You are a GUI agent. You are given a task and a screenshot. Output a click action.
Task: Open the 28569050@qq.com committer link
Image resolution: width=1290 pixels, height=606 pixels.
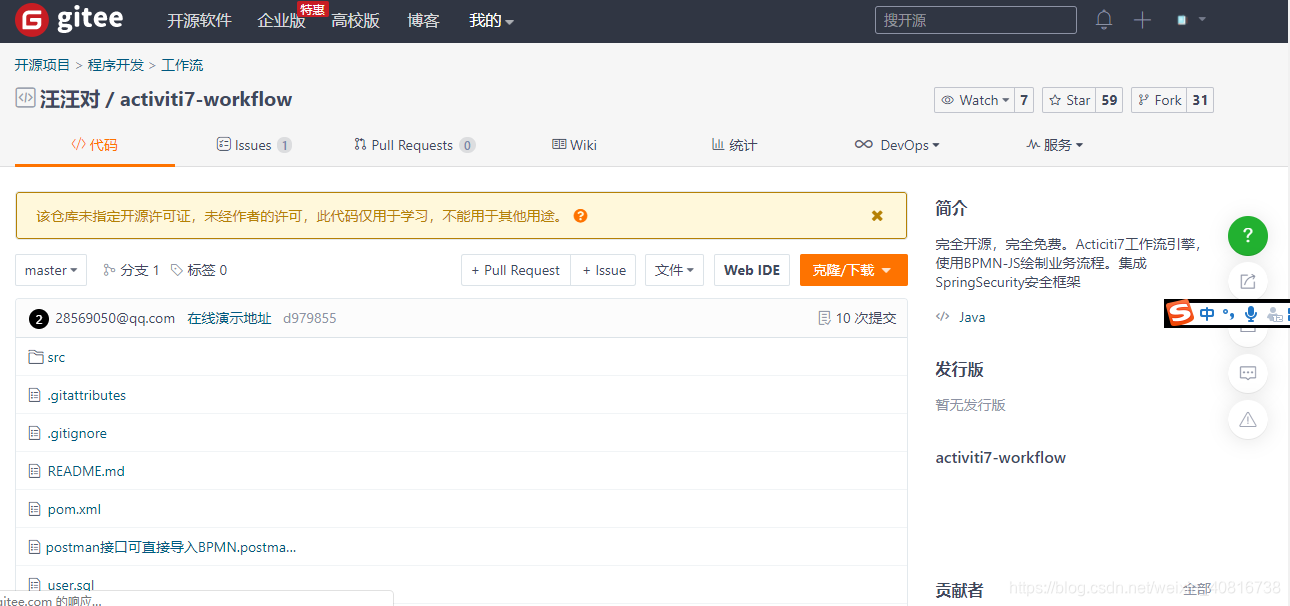point(115,318)
